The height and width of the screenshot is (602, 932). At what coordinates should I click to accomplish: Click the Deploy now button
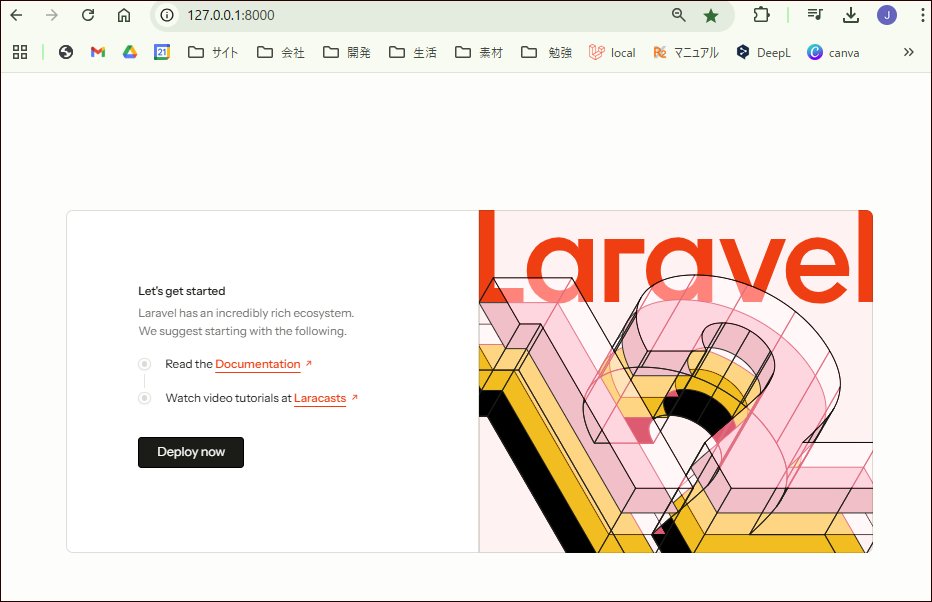191,452
